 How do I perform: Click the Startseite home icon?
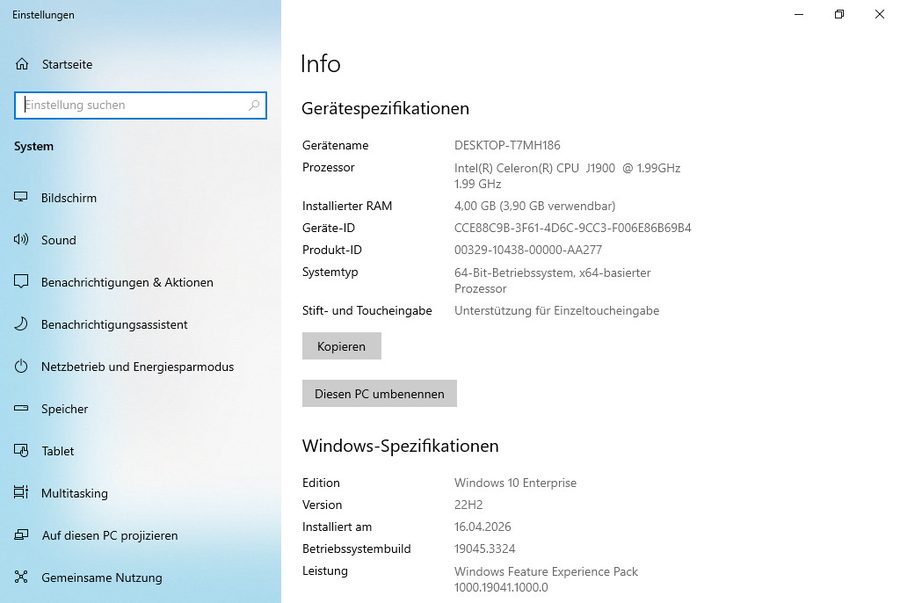[x=22, y=64]
